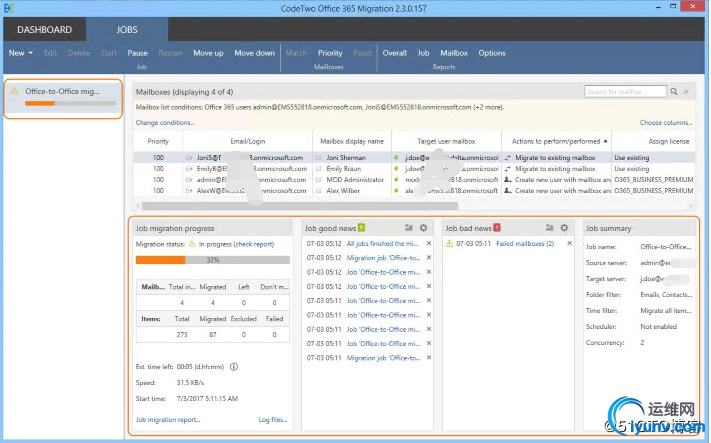Toggle sort on Actions to perform/performed column
Viewport: 711px width, 443px height.
(x=556, y=141)
